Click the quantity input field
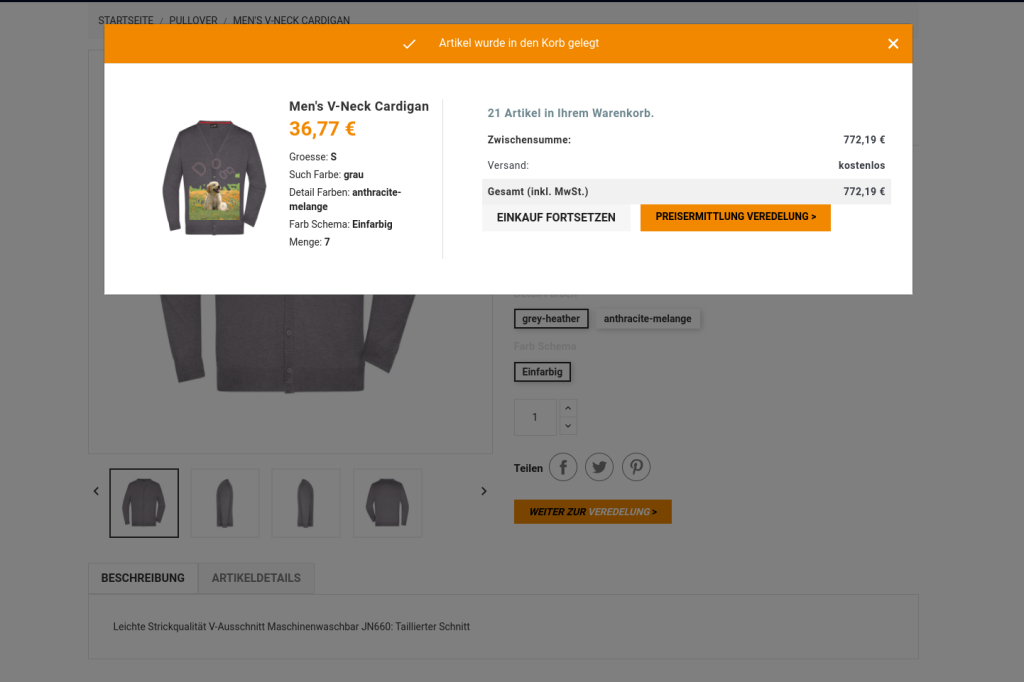1024x682 pixels. point(536,417)
